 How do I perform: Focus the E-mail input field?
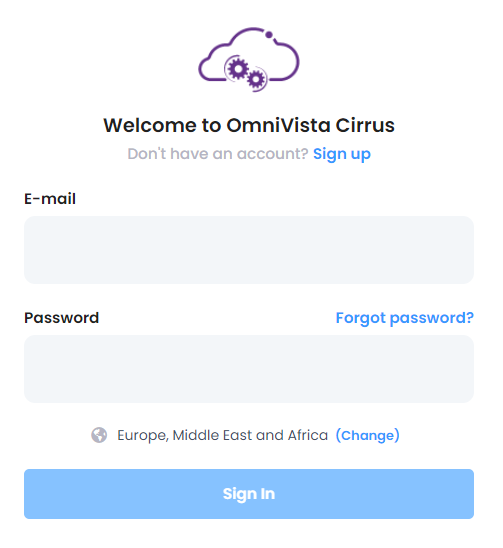pyautogui.click(x=249, y=250)
